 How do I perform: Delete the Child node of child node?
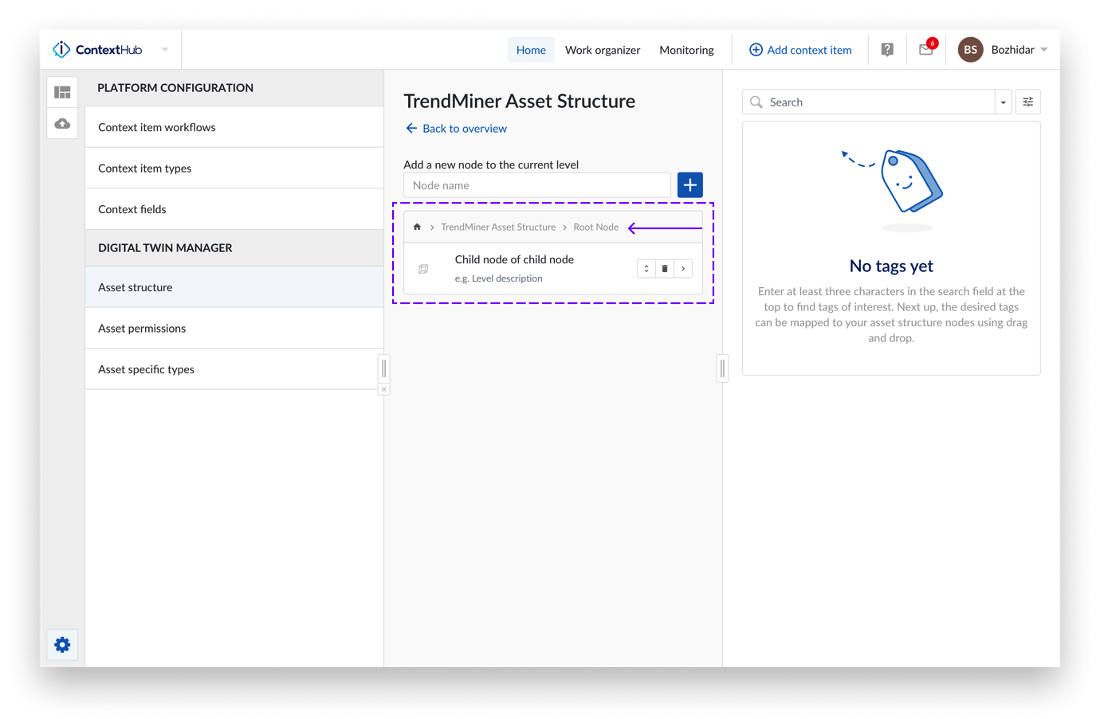(x=665, y=269)
